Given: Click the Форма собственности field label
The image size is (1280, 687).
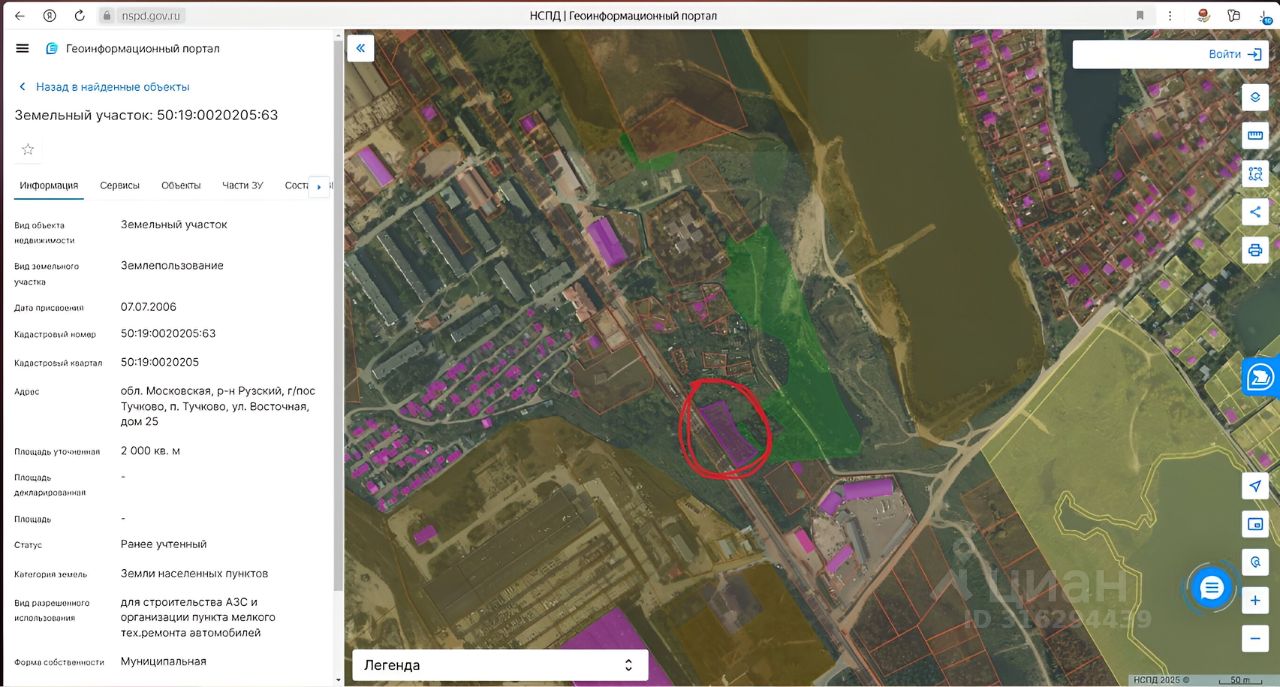Looking at the screenshot, I should (x=59, y=662).
